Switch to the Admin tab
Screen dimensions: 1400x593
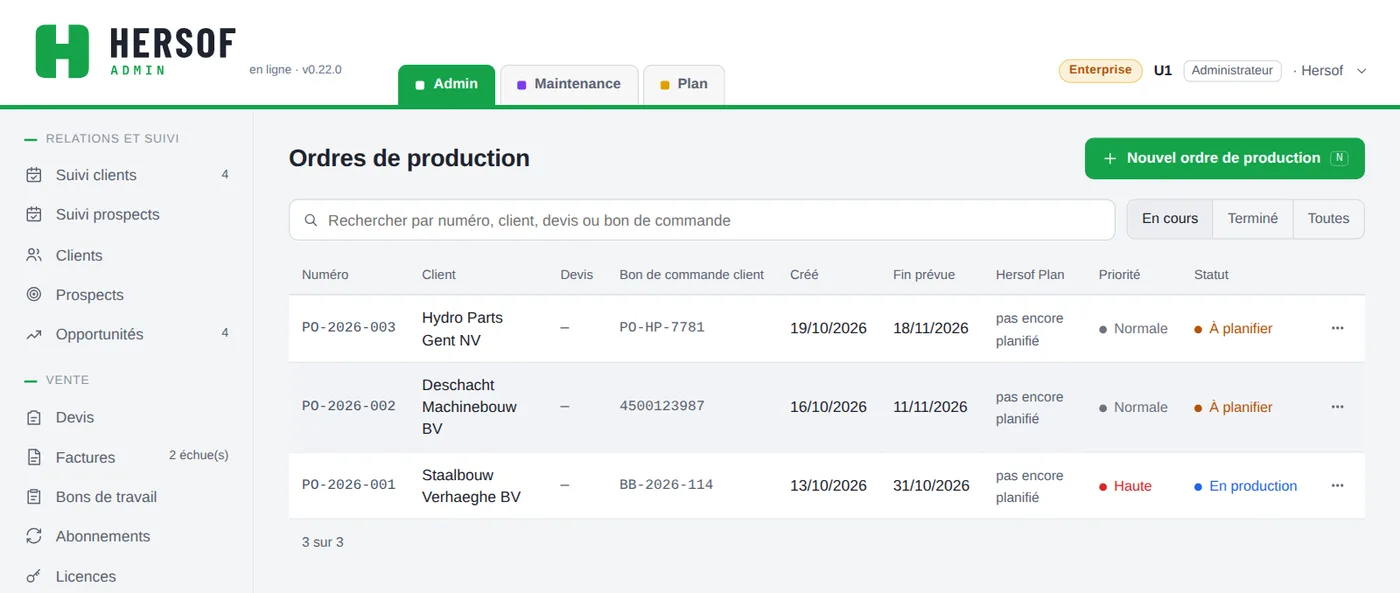coord(446,84)
